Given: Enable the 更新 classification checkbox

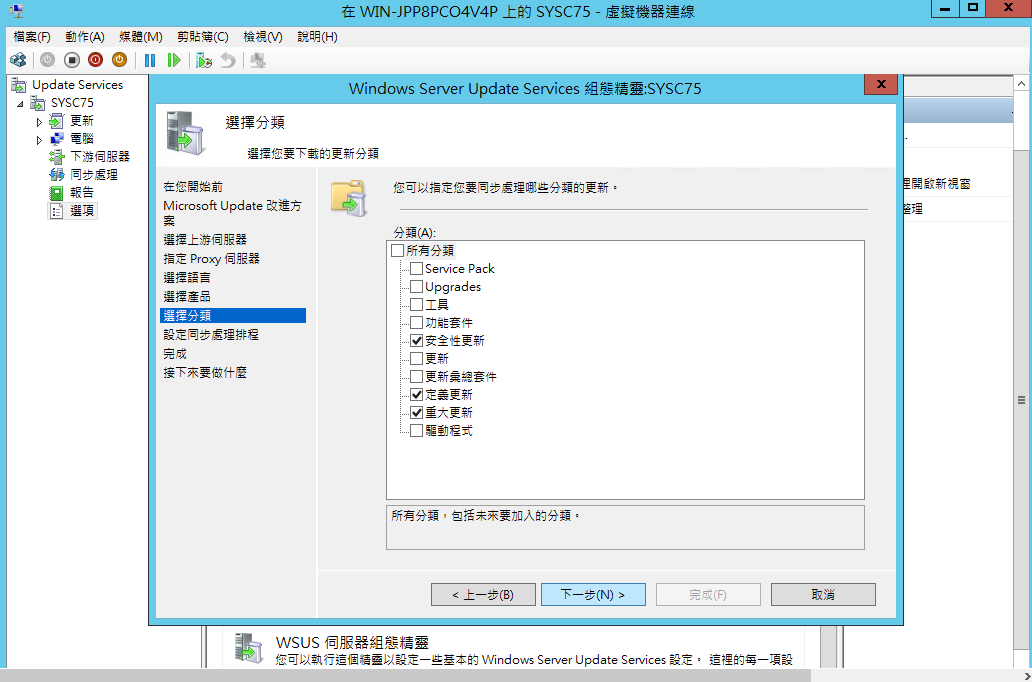Looking at the screenshot, I should pos(416,359).
